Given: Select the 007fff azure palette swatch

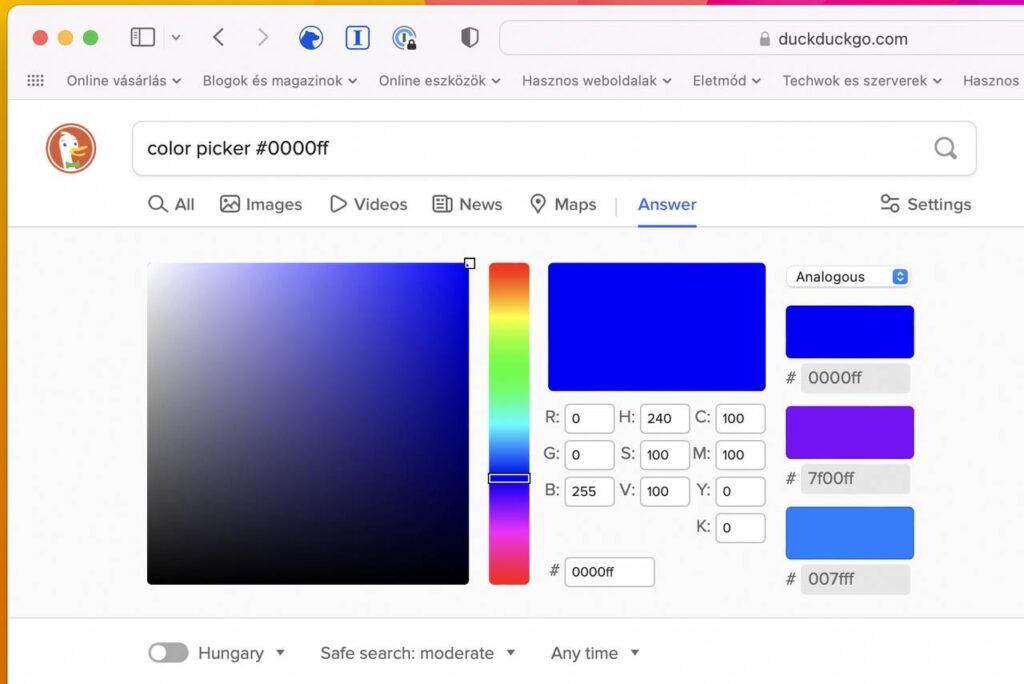Looking at the screenshot, I should [850, 533].
